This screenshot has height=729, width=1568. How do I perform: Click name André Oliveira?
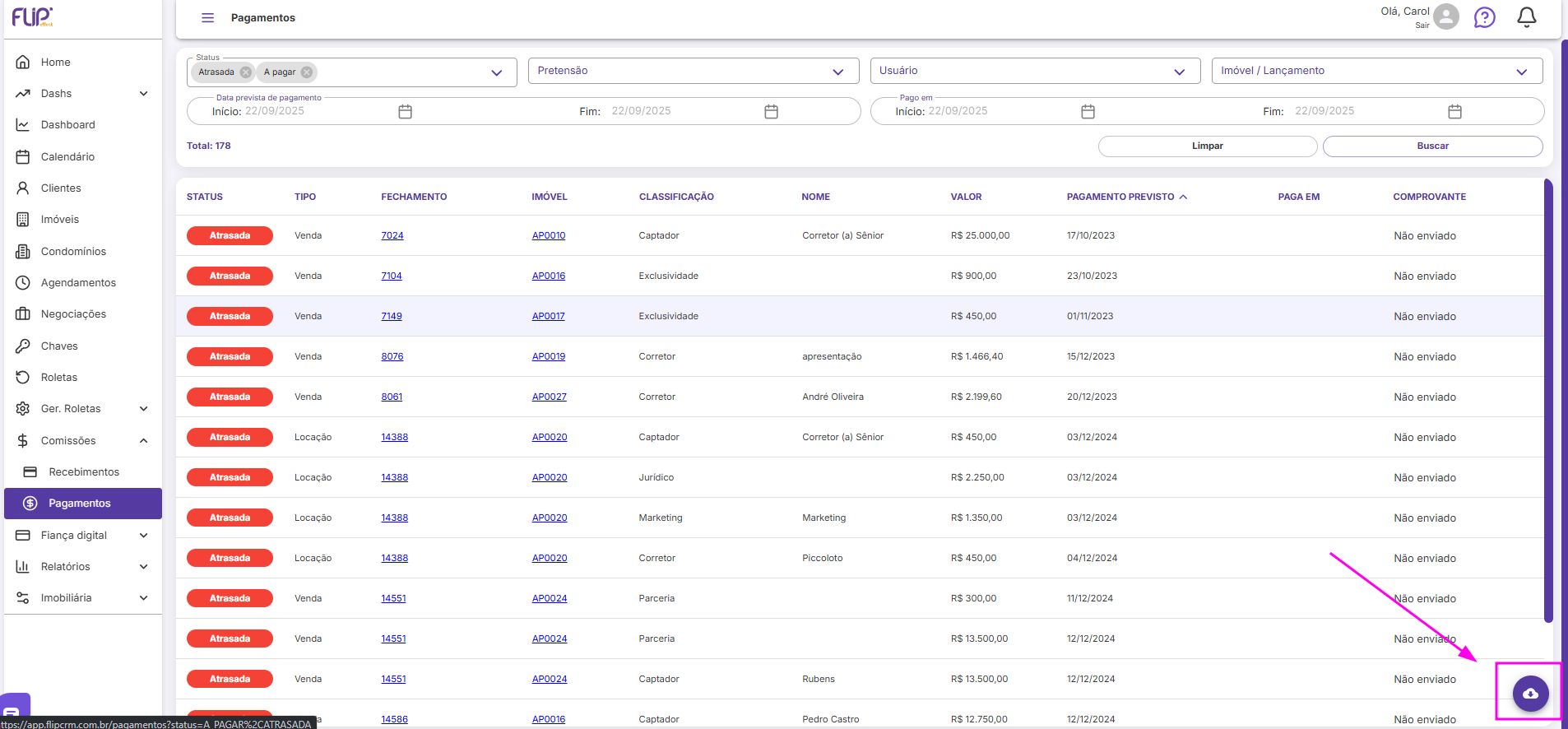coord(833,397)
